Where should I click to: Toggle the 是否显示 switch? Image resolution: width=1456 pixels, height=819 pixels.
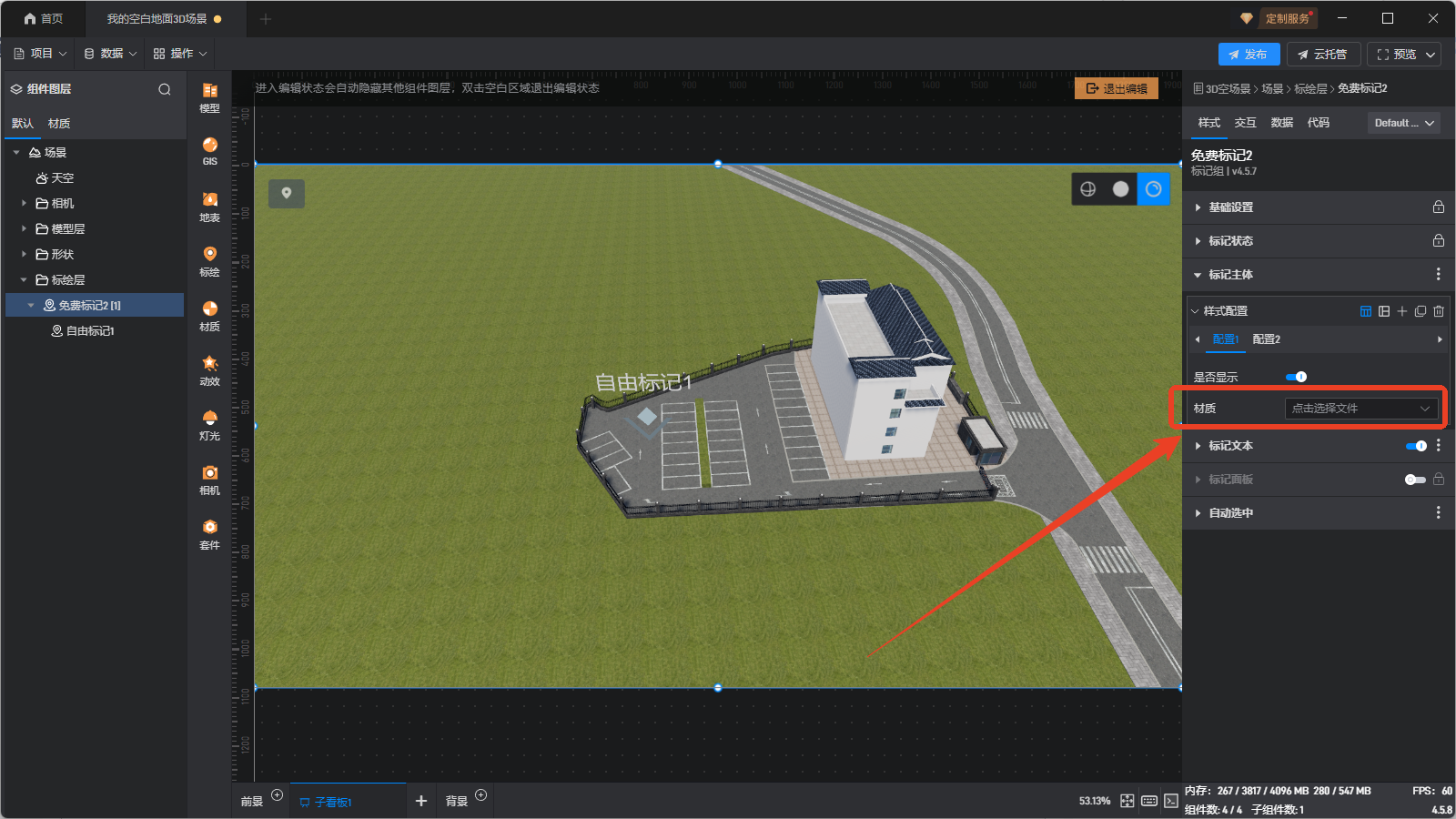pyautogui.click(x=1296, y=377)
